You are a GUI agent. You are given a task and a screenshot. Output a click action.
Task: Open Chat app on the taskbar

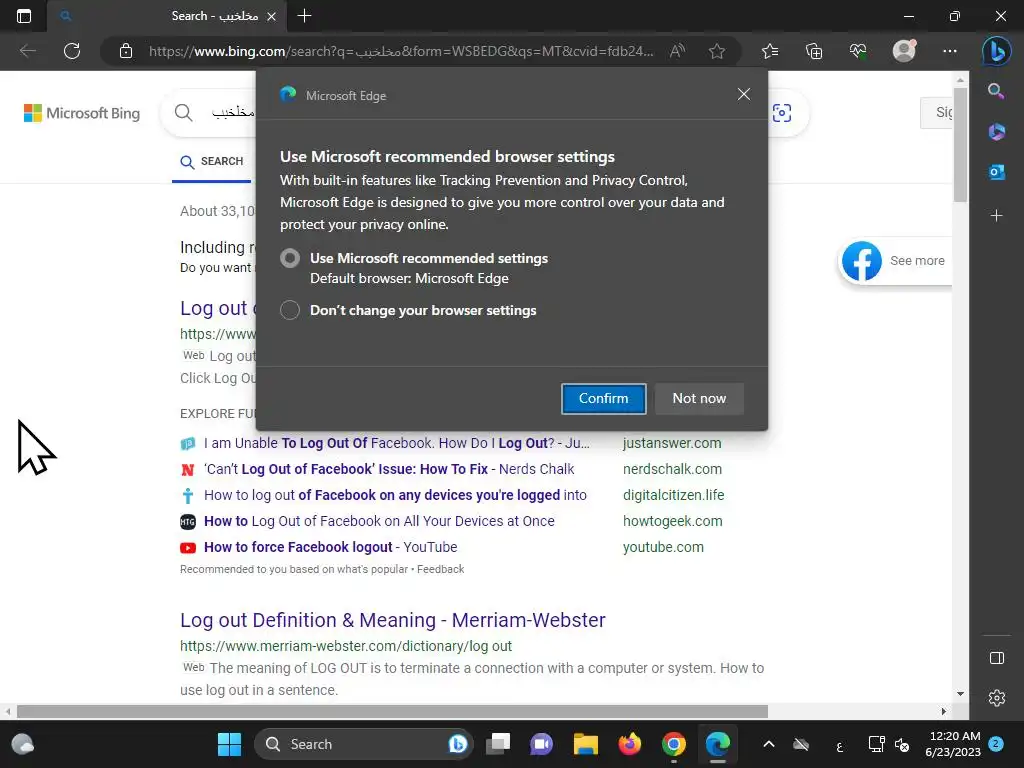[541, 744]
